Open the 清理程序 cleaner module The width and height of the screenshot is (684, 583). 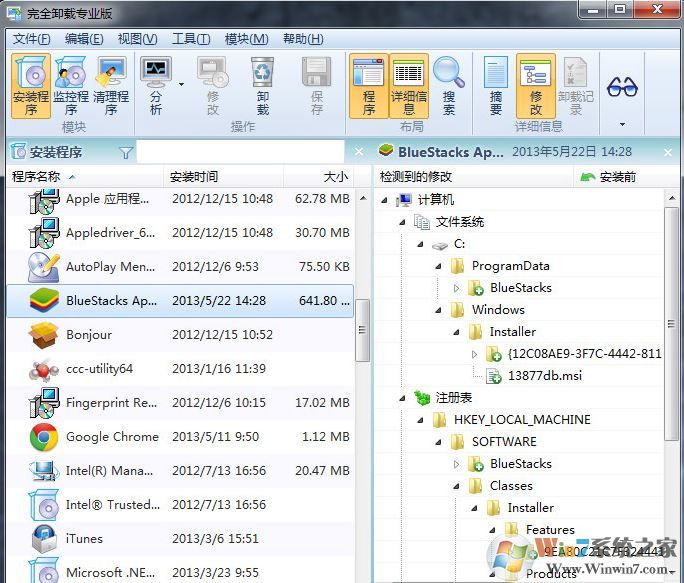click(x=111, y=84)
